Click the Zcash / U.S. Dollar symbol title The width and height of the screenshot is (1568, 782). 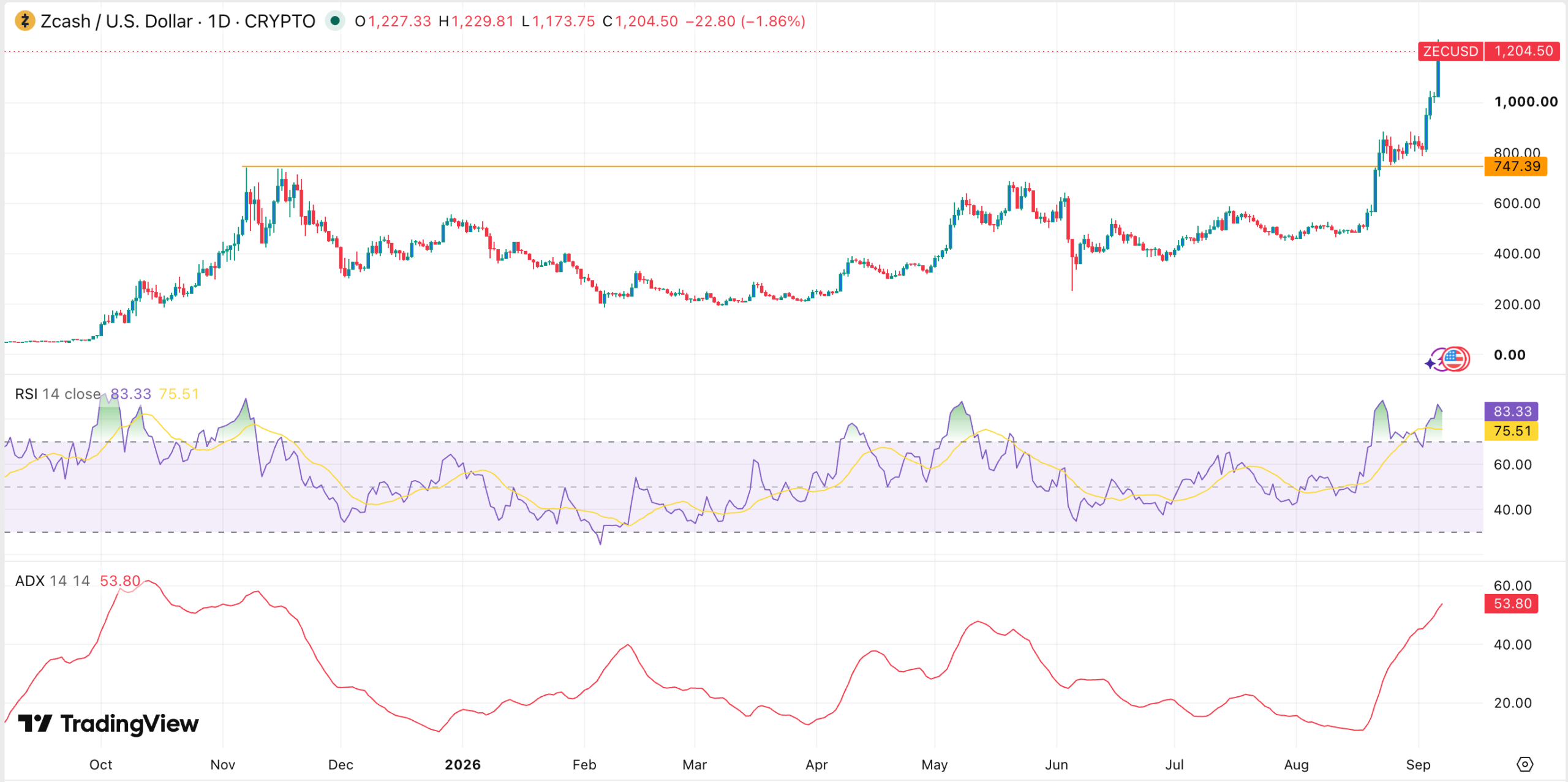(x=116, y=21)
